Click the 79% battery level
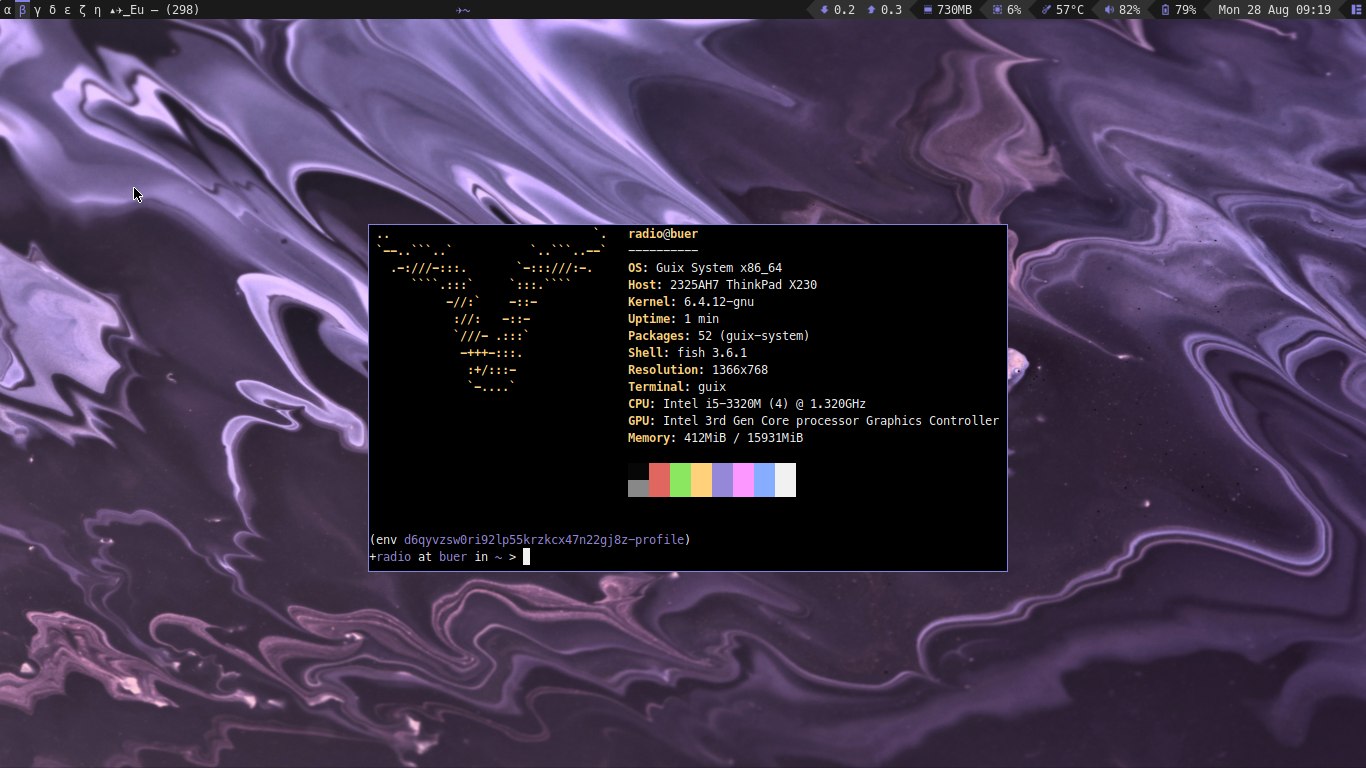This screenshot has height=768, width=1366. pos(1185,10)
